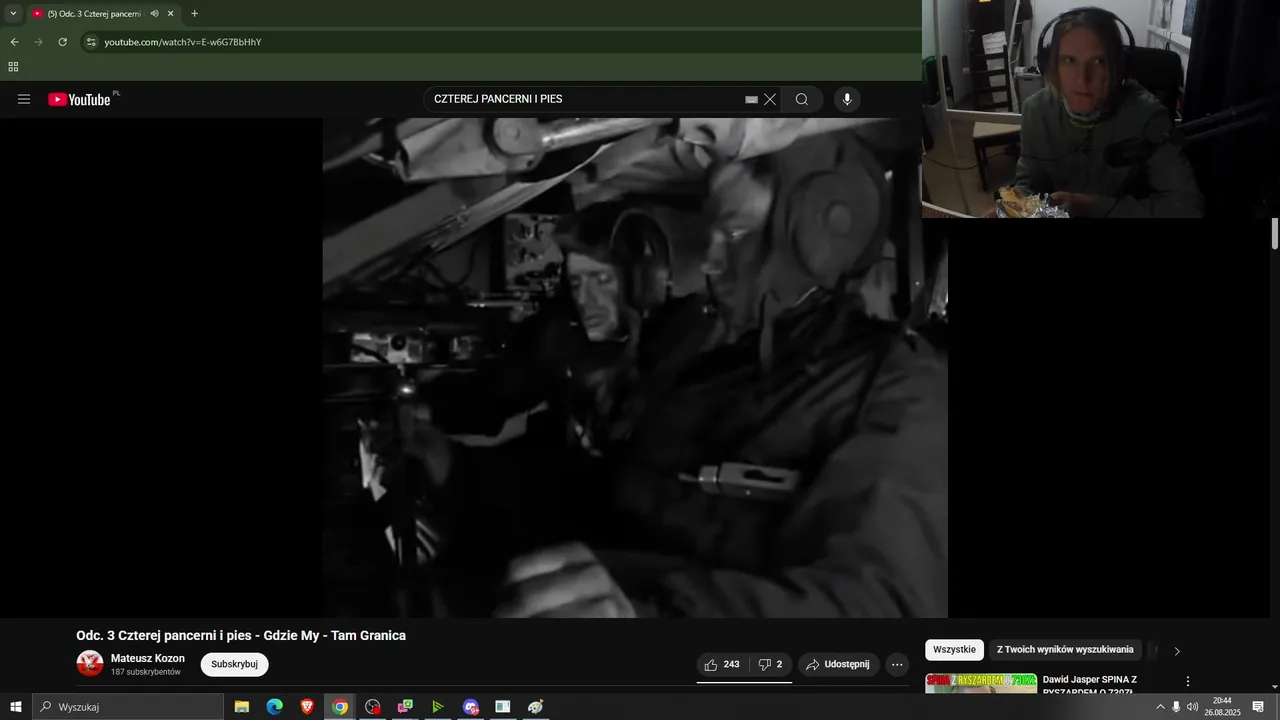1280x720 pixels.
Task: Launch Microsoft Edge from the taskbar
Action: point(274,707)
